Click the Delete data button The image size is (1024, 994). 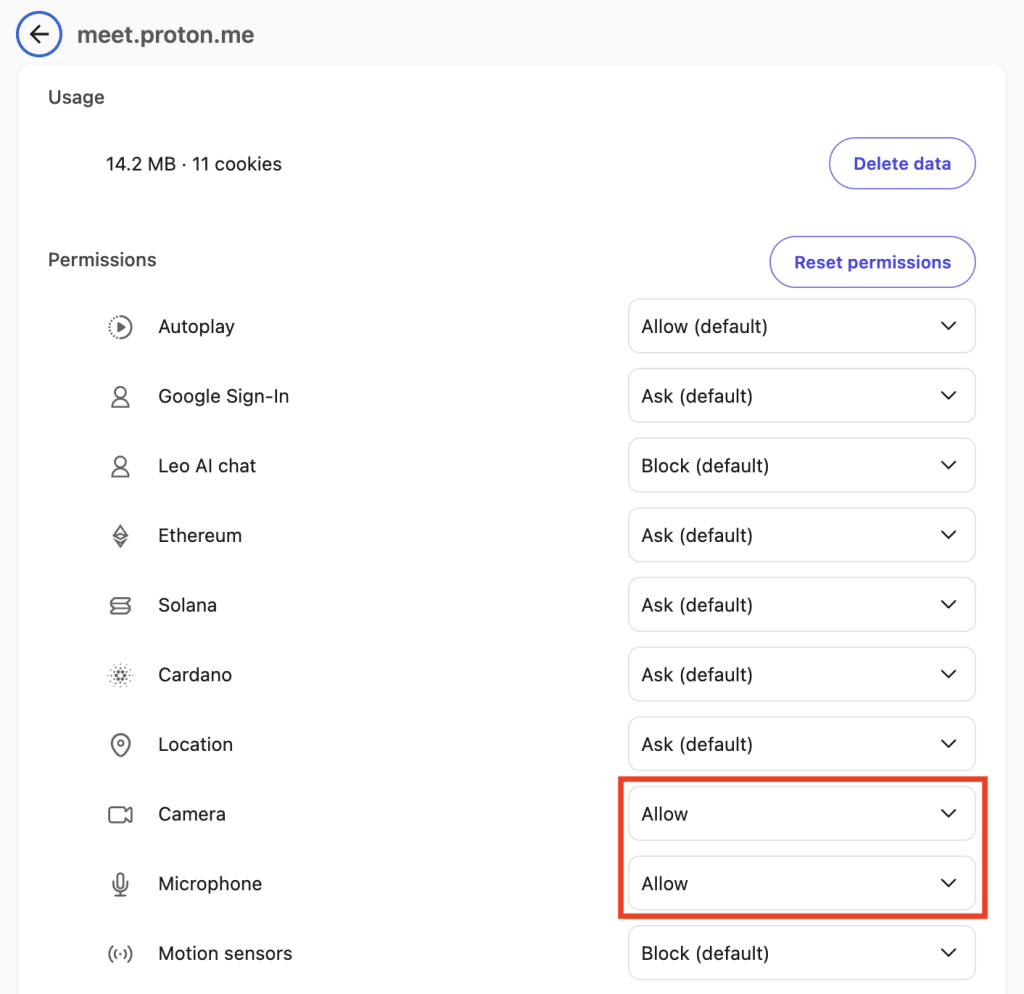coord(902,163)
